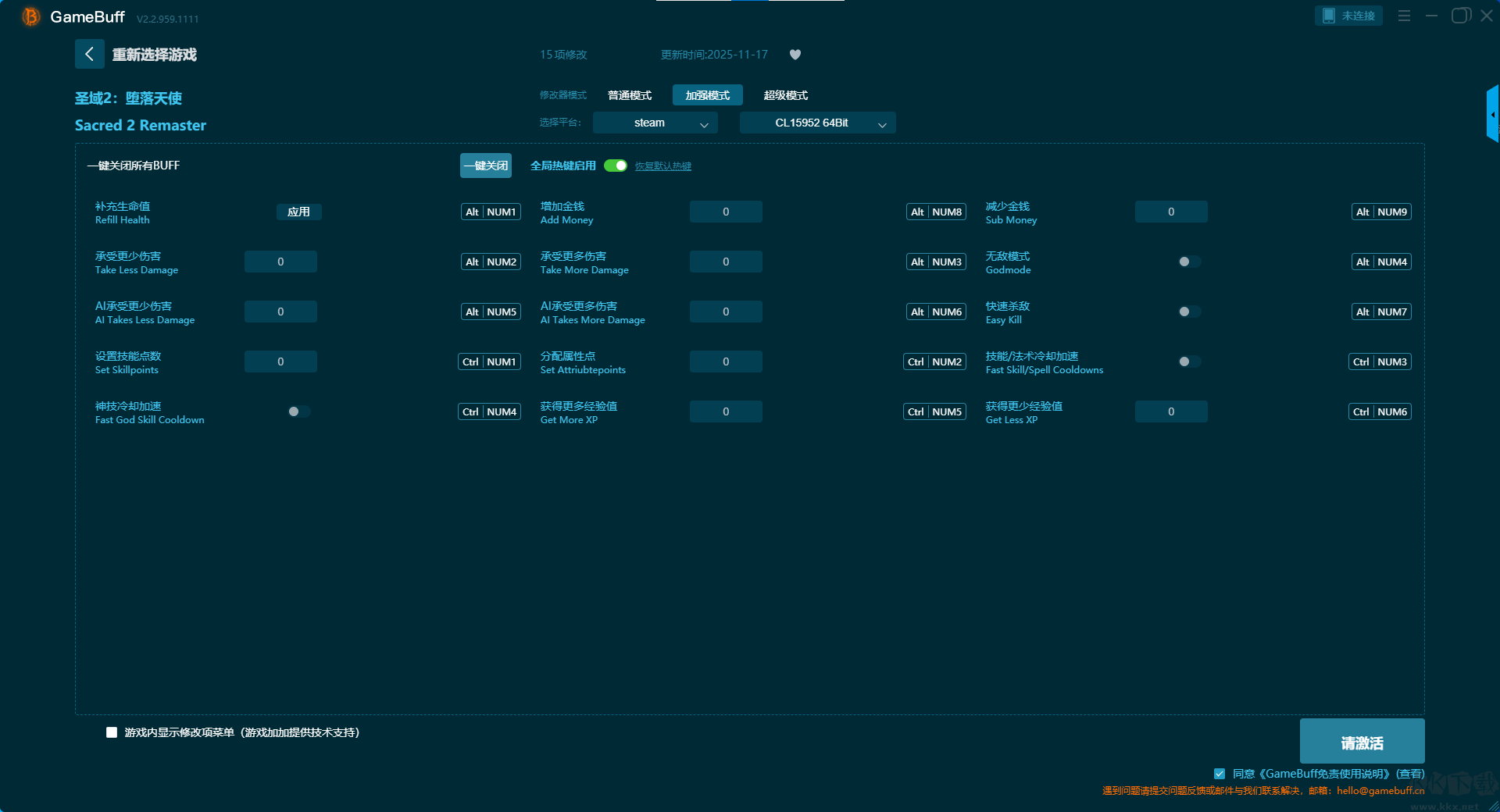
Task: Click the Take Less Damage value field
Action: tap(280, 262)
